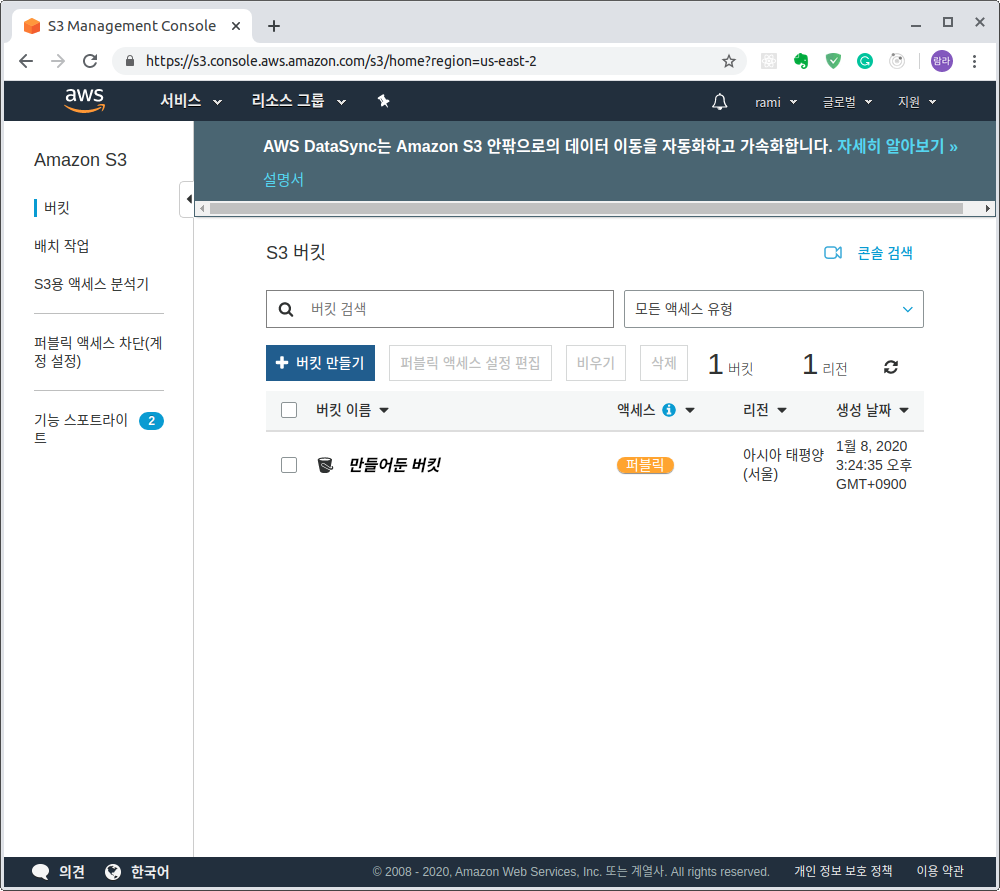Open the grey circular extension icon

pos(897,61)
